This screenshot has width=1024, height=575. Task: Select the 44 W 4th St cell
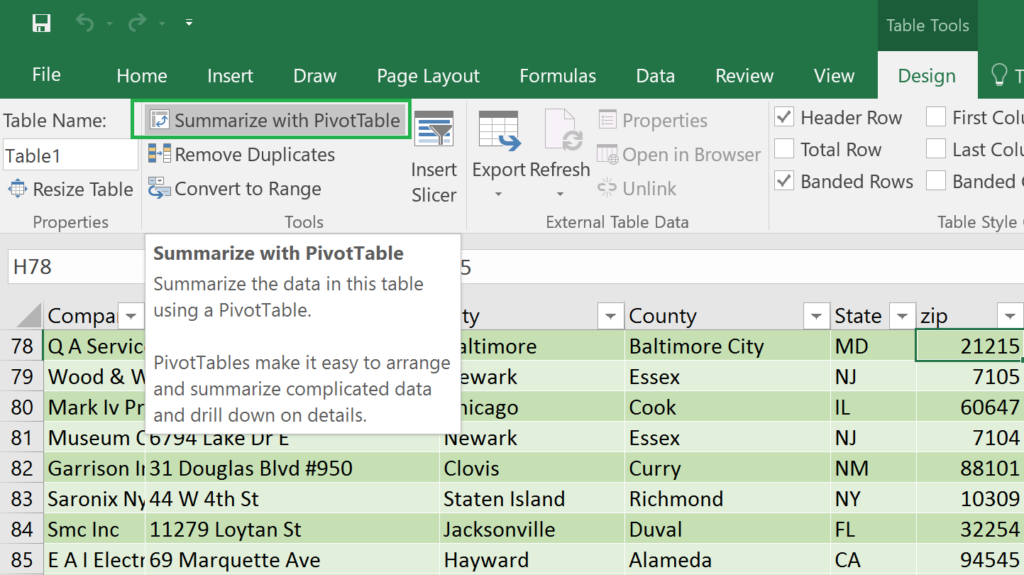(x=293, y=499)
